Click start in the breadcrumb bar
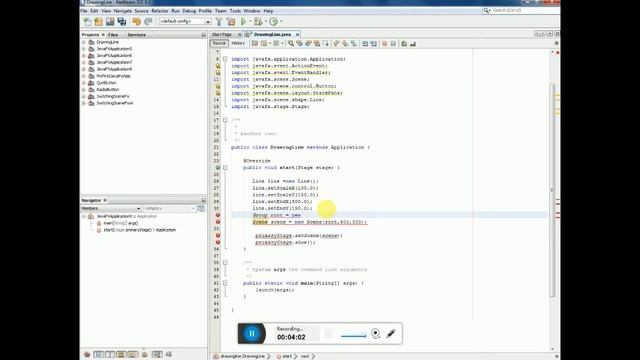 287,356
